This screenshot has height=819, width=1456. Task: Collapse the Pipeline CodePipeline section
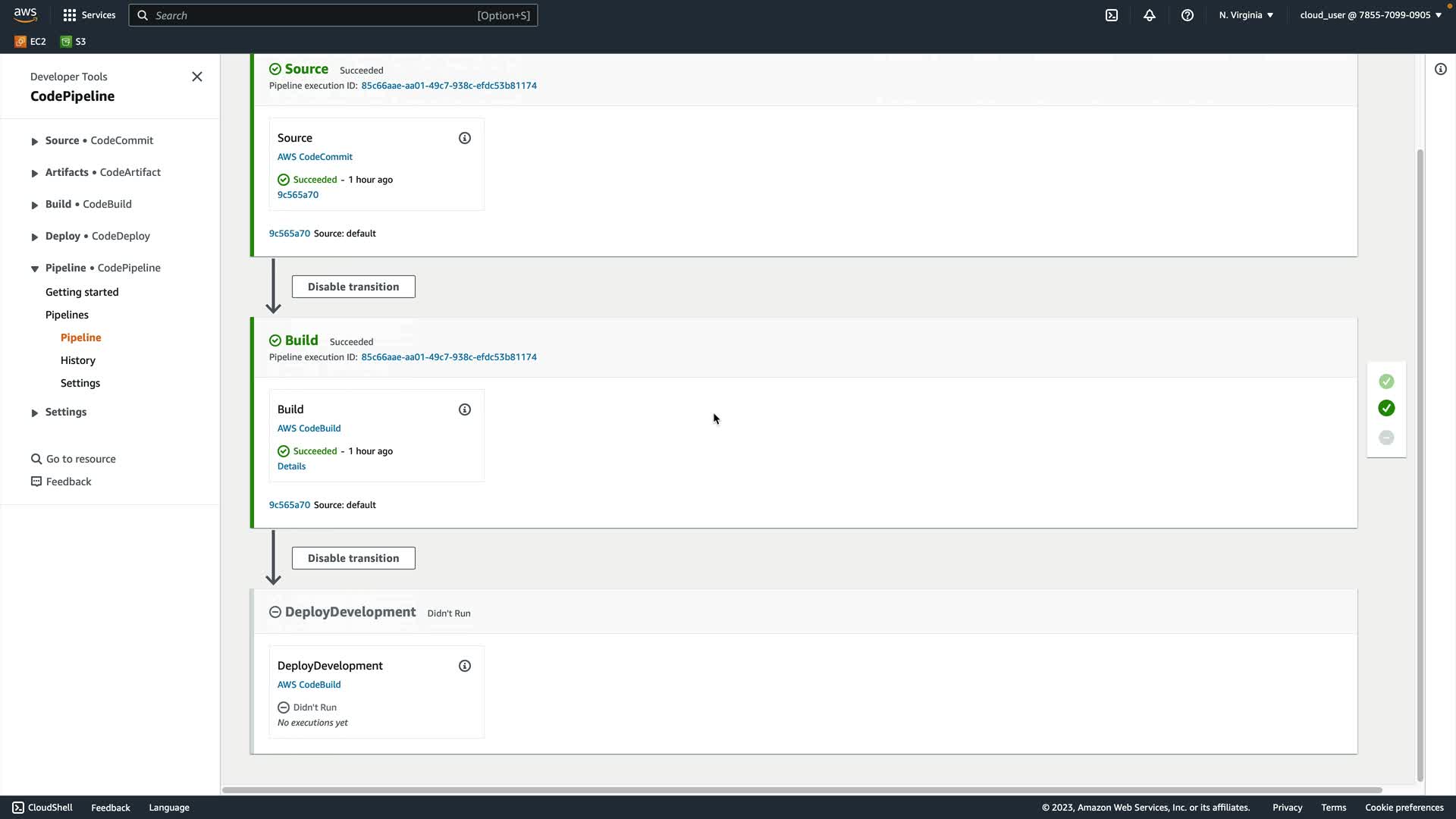(x=35, y=268)
